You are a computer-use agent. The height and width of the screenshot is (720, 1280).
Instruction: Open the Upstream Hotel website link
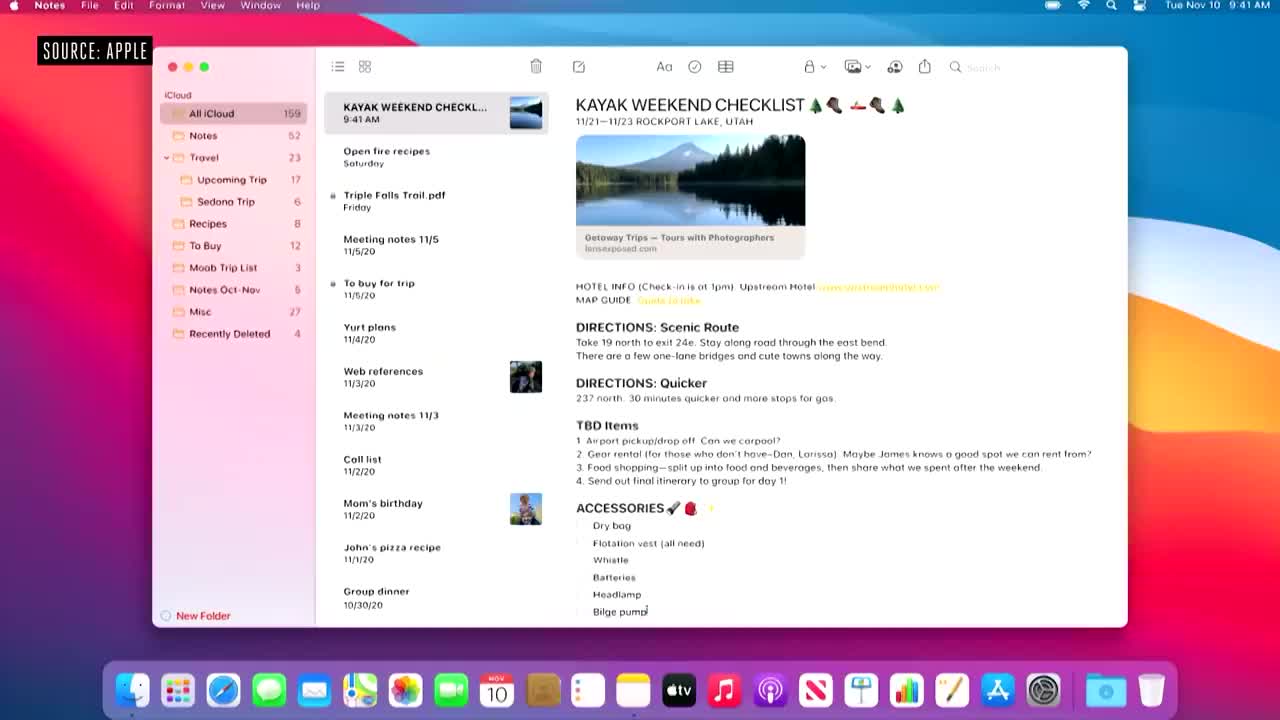(878, 287)
